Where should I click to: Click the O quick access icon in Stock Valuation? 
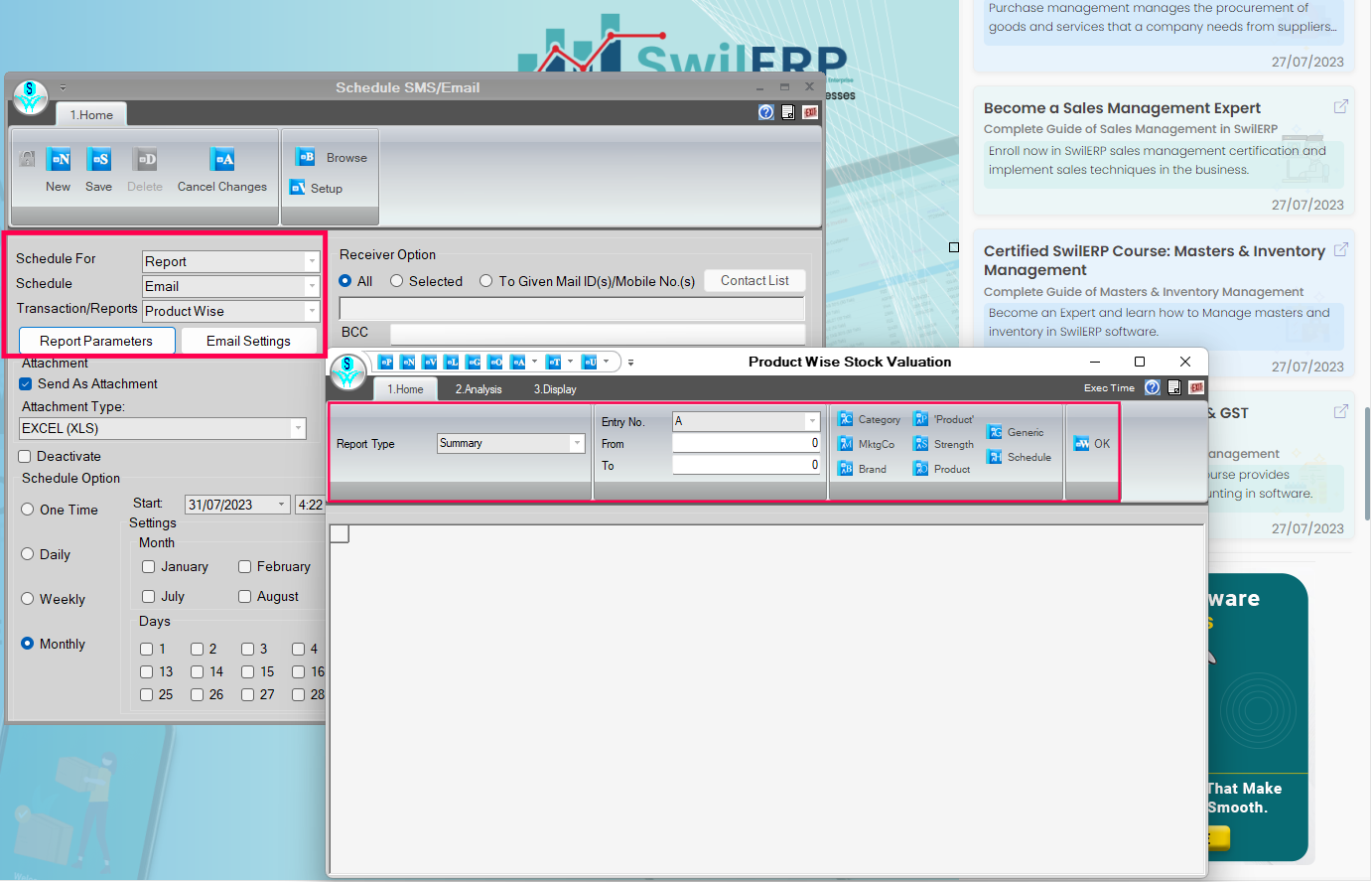[x=494, y=362]
